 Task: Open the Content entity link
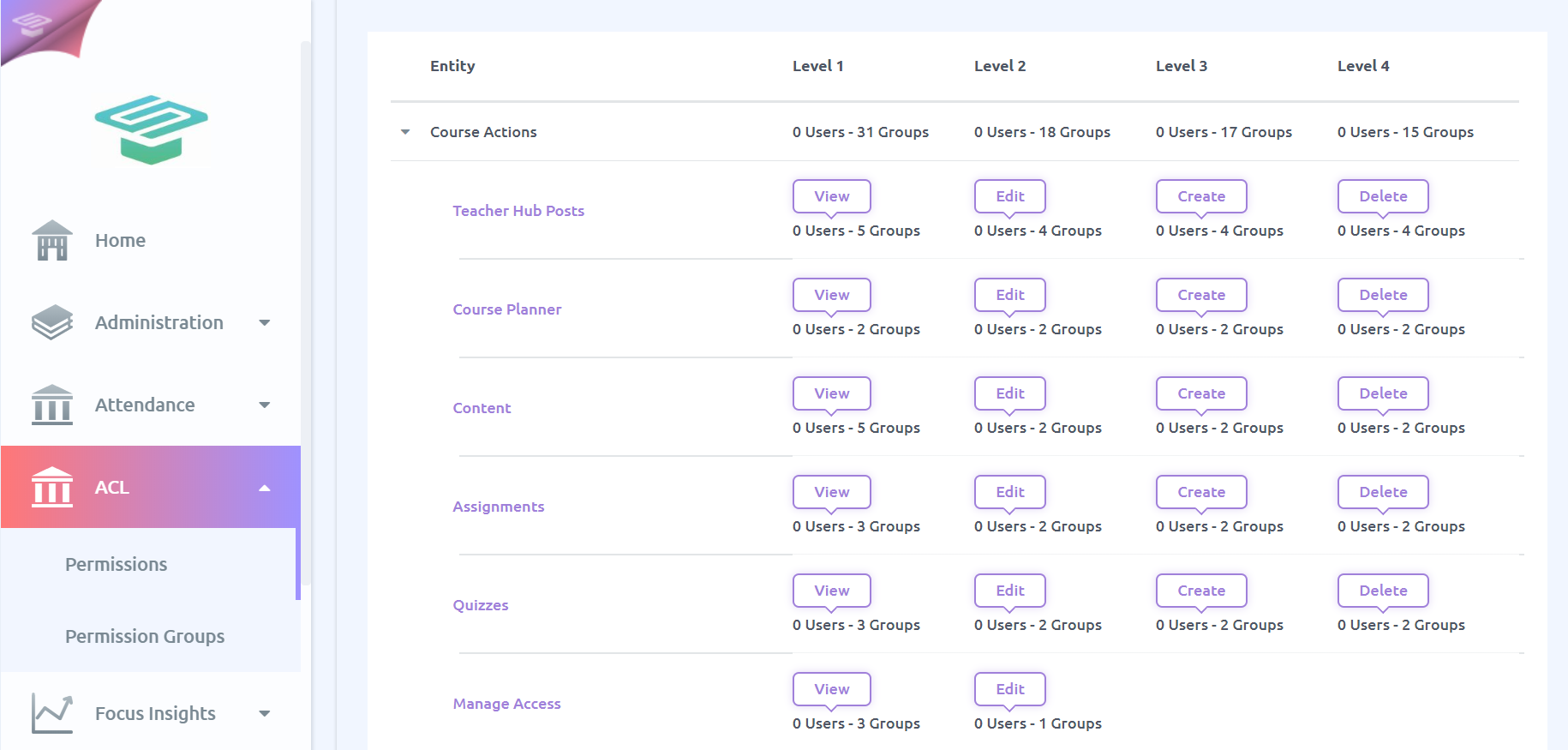click(482, 408)
